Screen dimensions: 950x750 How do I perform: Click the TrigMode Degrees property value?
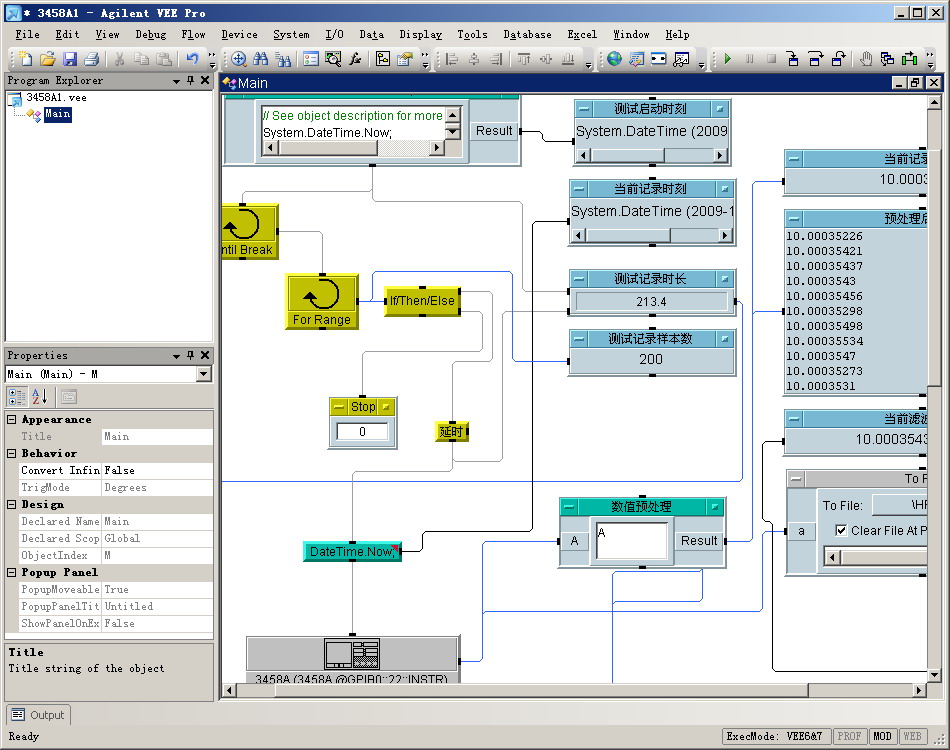coord(158,487)
